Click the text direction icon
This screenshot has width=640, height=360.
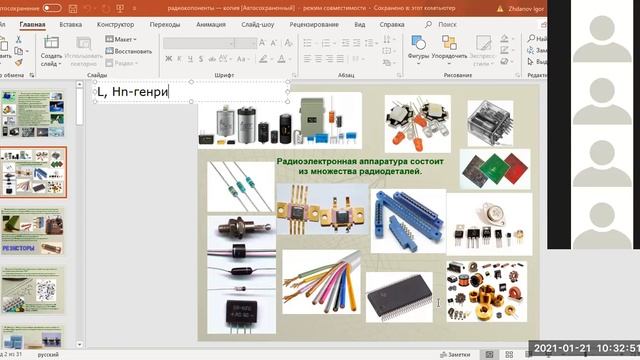click(387, 39)
